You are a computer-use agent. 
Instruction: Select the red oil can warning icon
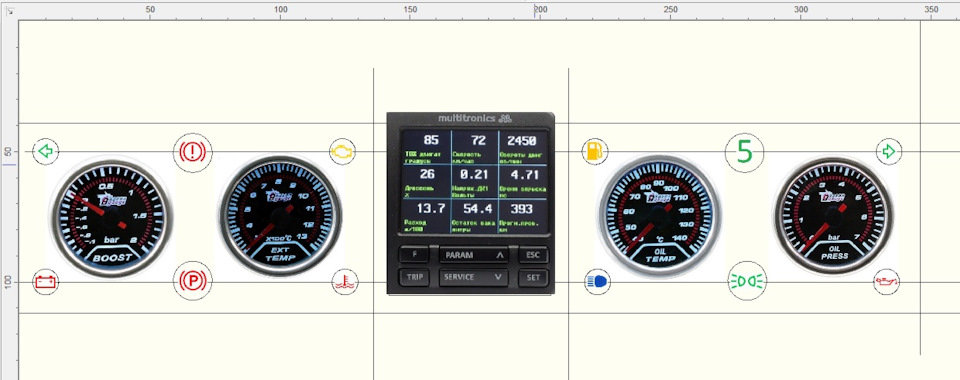point(887,281)
